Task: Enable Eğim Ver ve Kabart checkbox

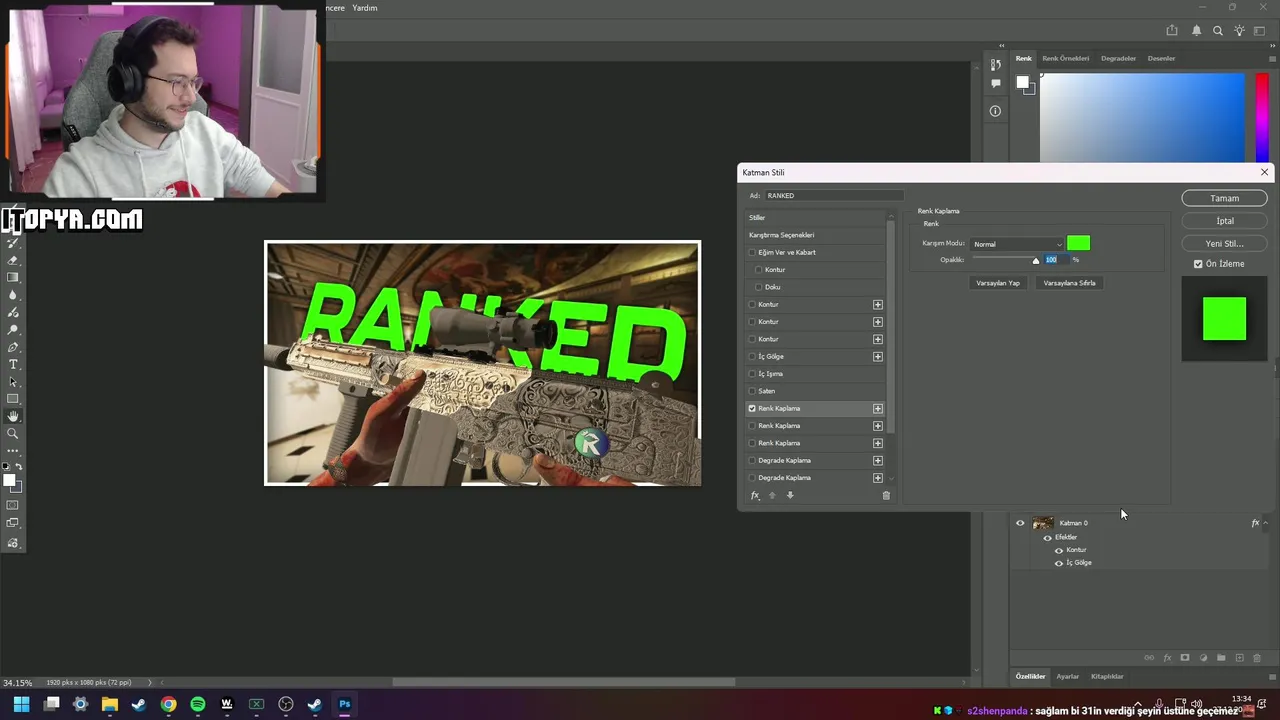Action: pyautogui.click(x=753, y=252)
